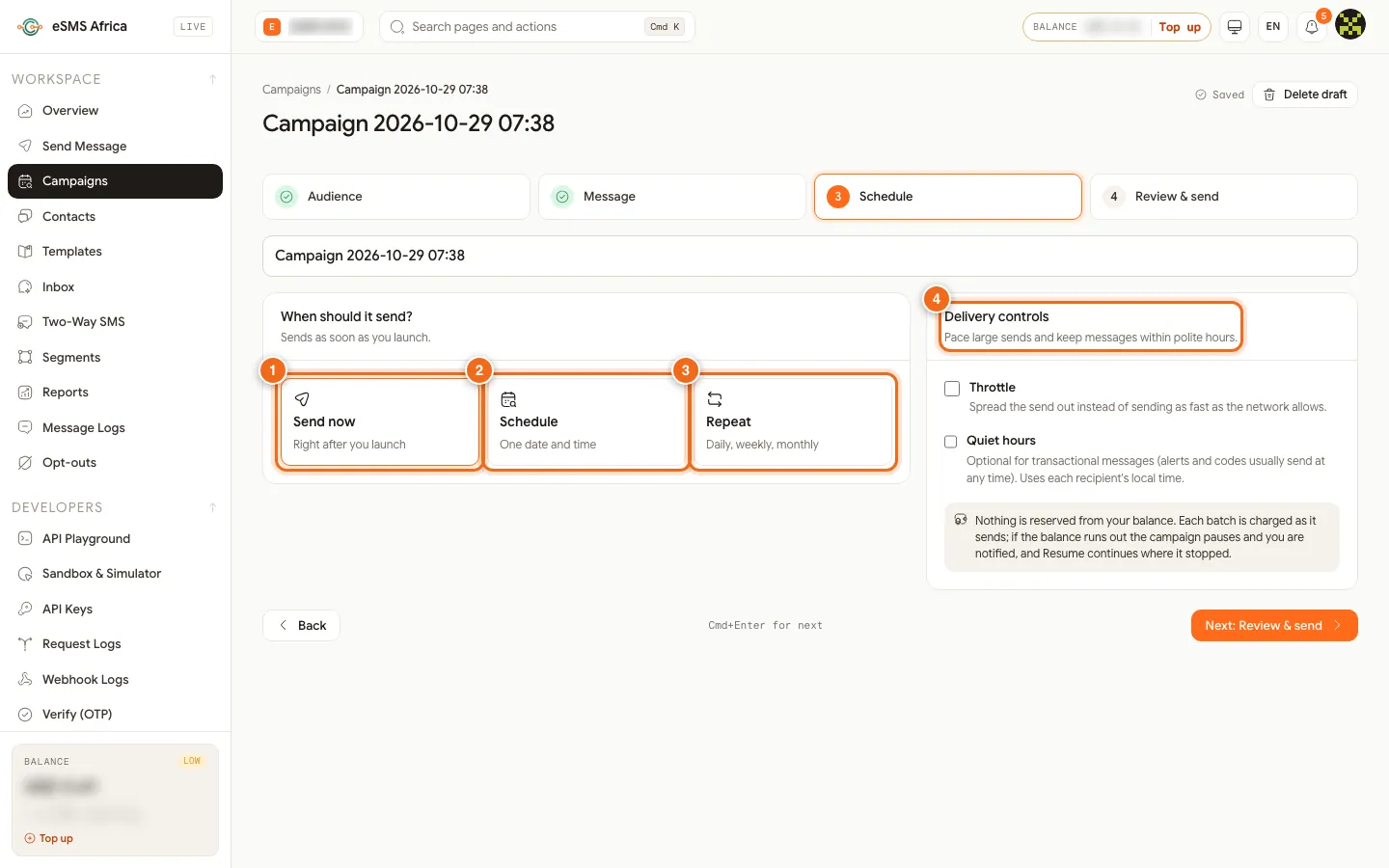The width and height of the screenshot is (1389, 868).
Task: Click Next: Review & send button
Action: pyautogui.click(x=1274, y=625)
